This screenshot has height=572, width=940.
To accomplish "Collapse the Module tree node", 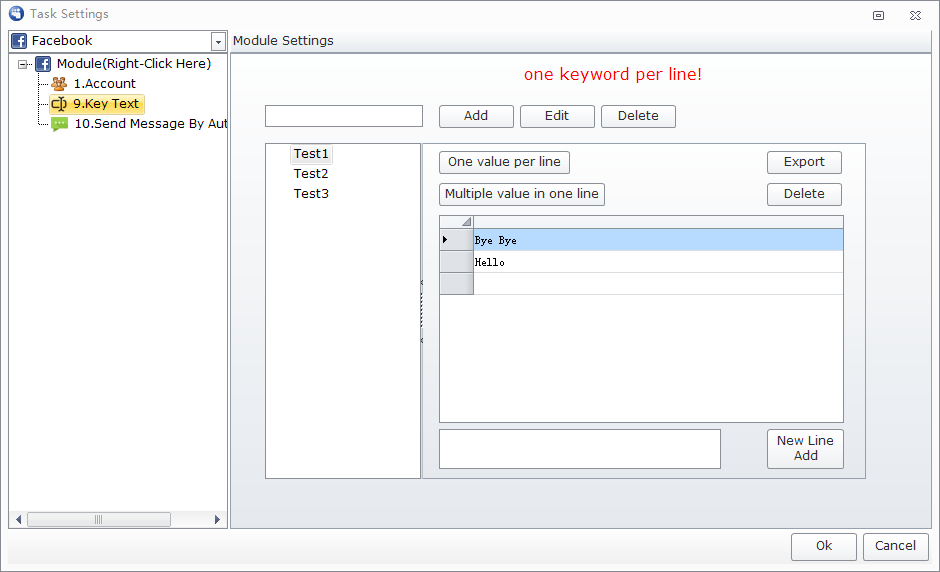I will (23, 64).
